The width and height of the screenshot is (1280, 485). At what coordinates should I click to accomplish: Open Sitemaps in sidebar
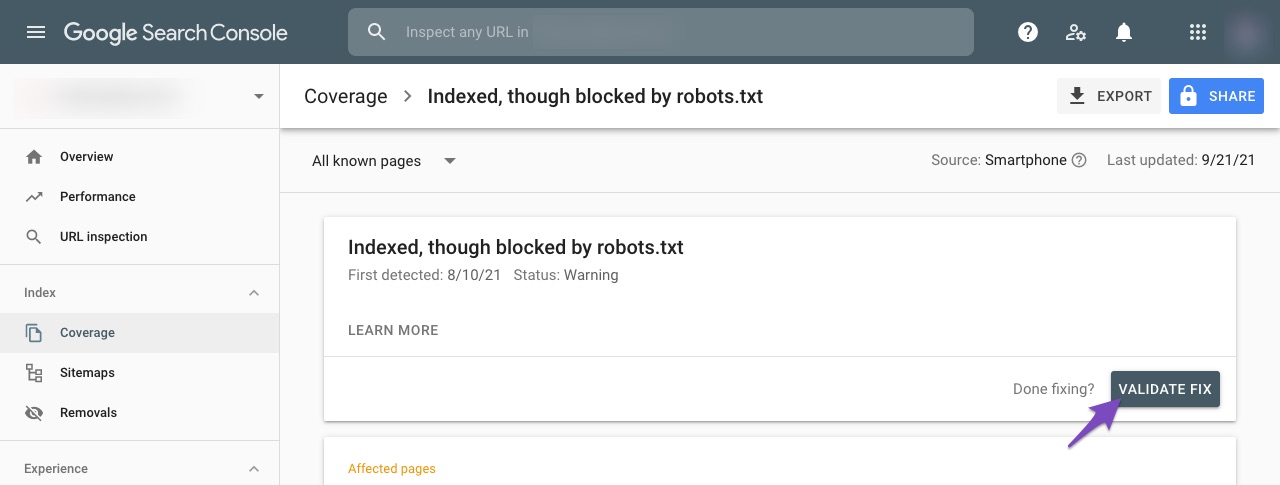pos(87,373)
